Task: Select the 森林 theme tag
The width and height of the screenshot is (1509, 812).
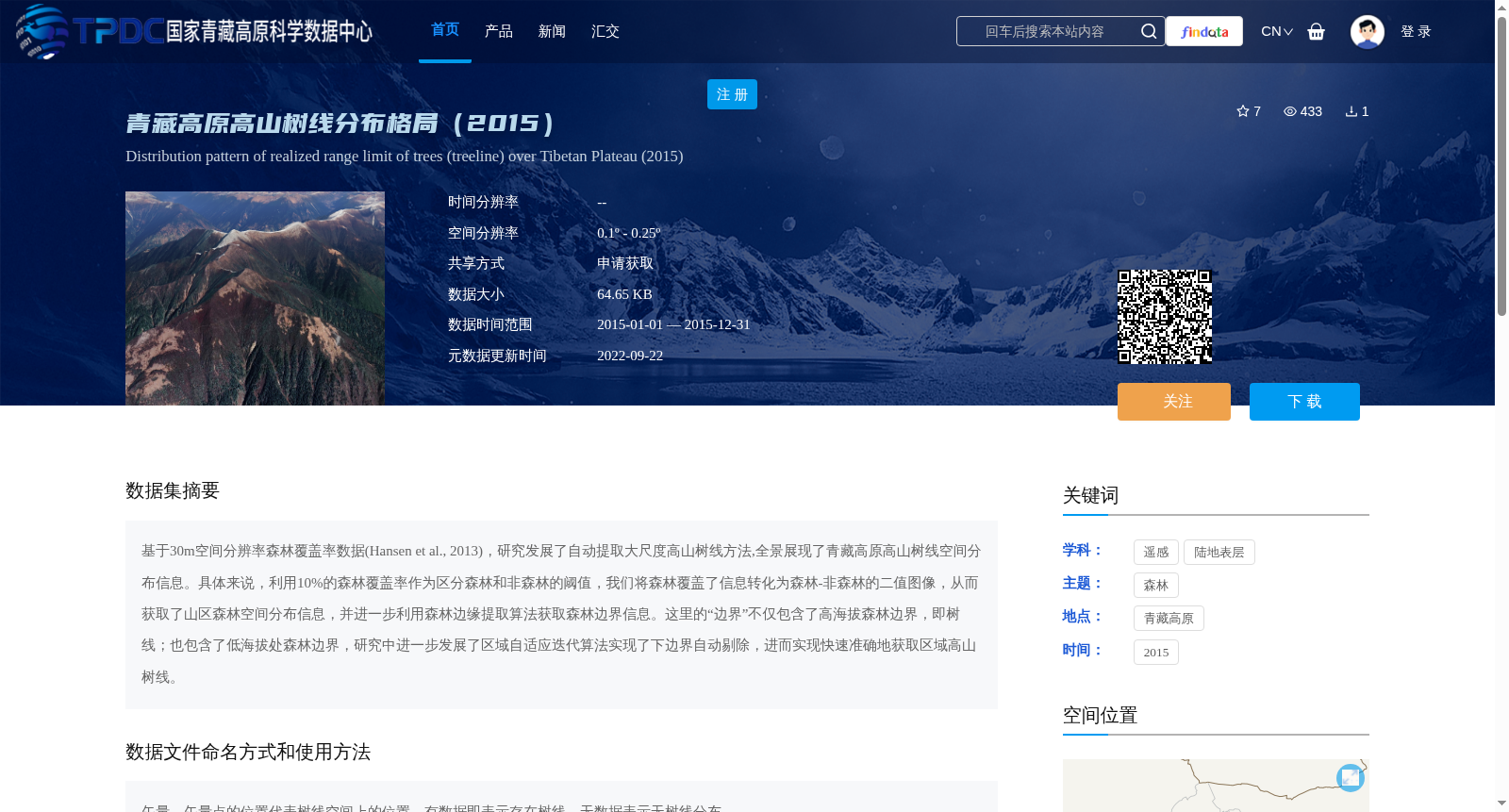Action: click(x=1156, y=586)
